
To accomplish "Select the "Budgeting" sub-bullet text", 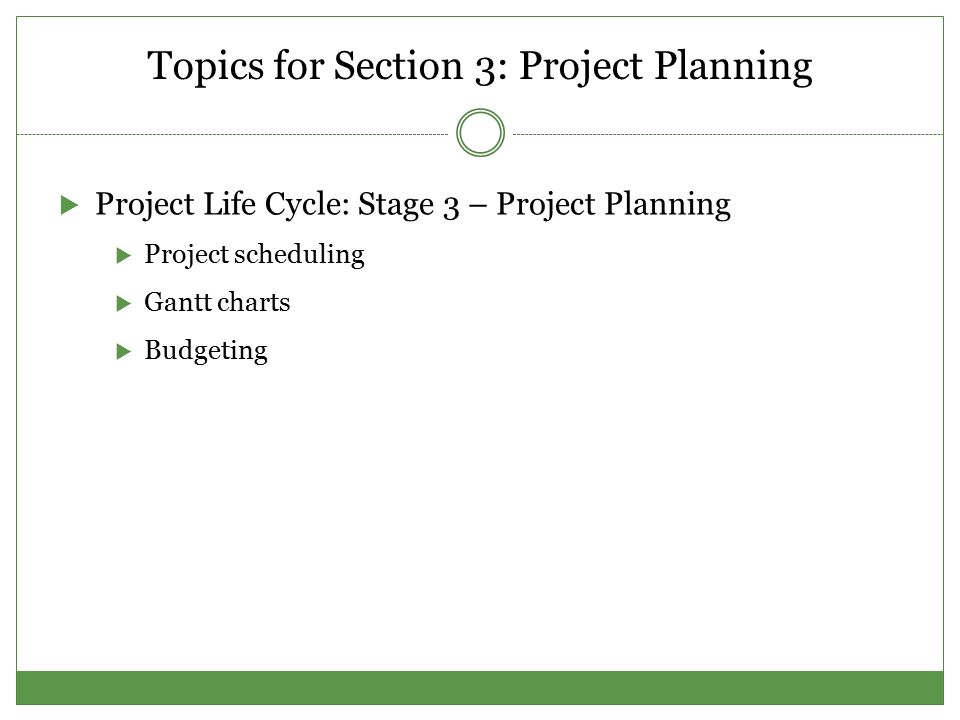I will pyautogui.click(x=206, y=351).
